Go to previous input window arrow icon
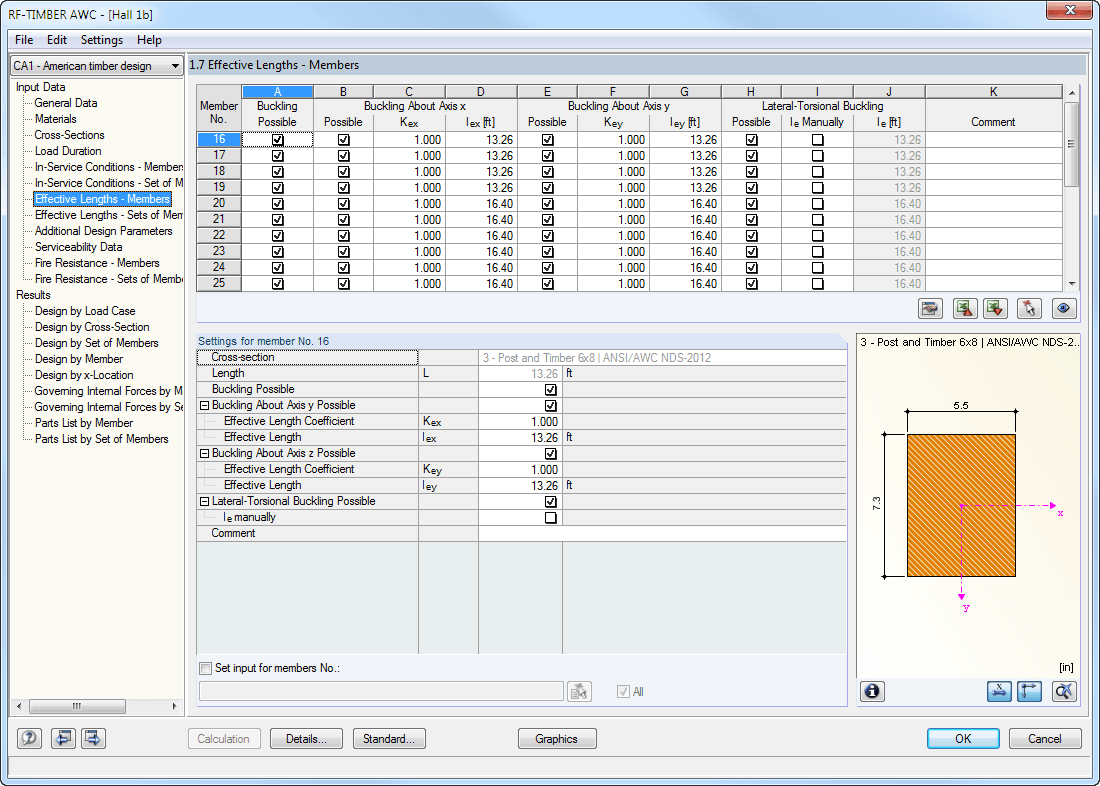 (63, 738)
